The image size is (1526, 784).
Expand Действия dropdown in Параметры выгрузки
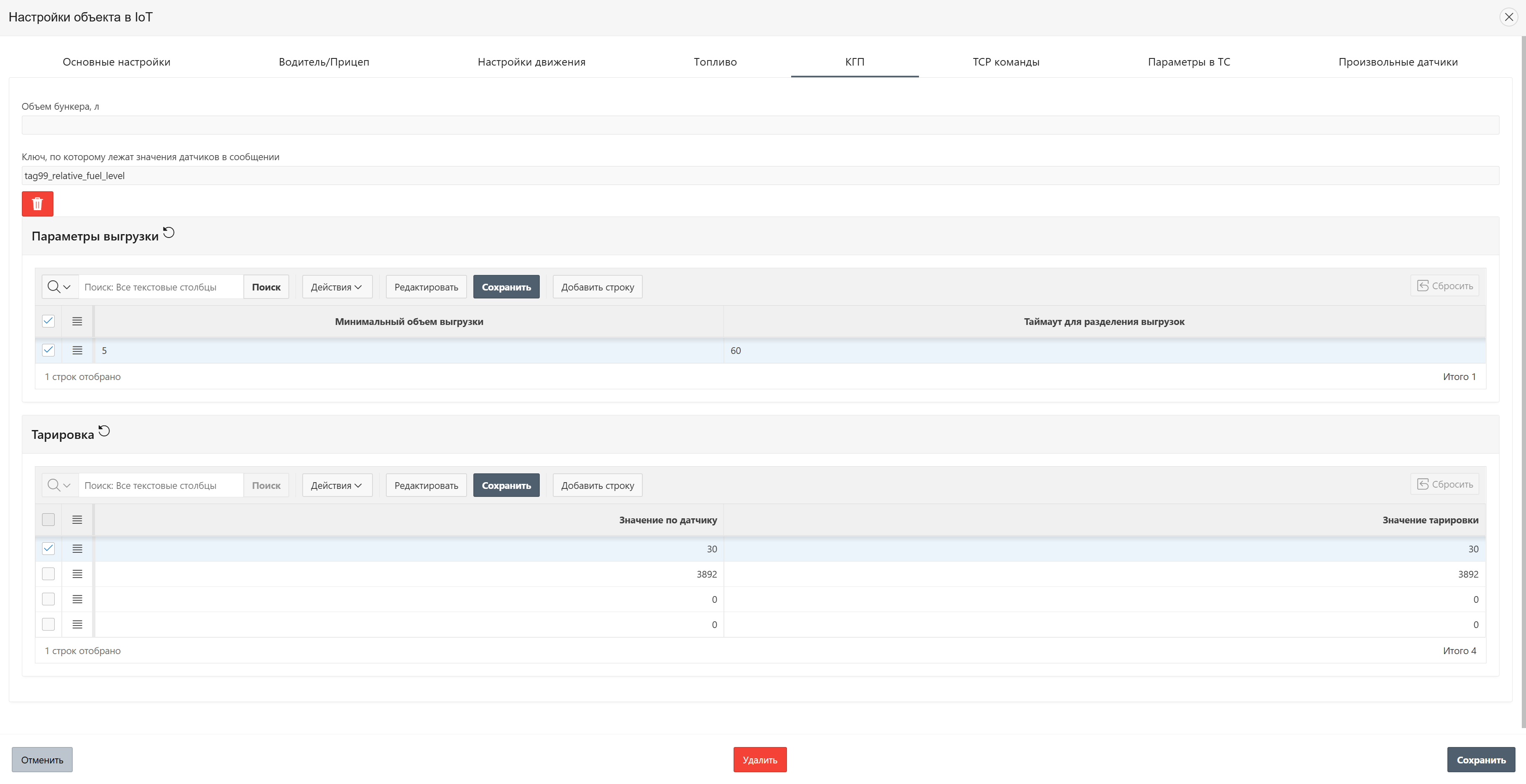336,287
